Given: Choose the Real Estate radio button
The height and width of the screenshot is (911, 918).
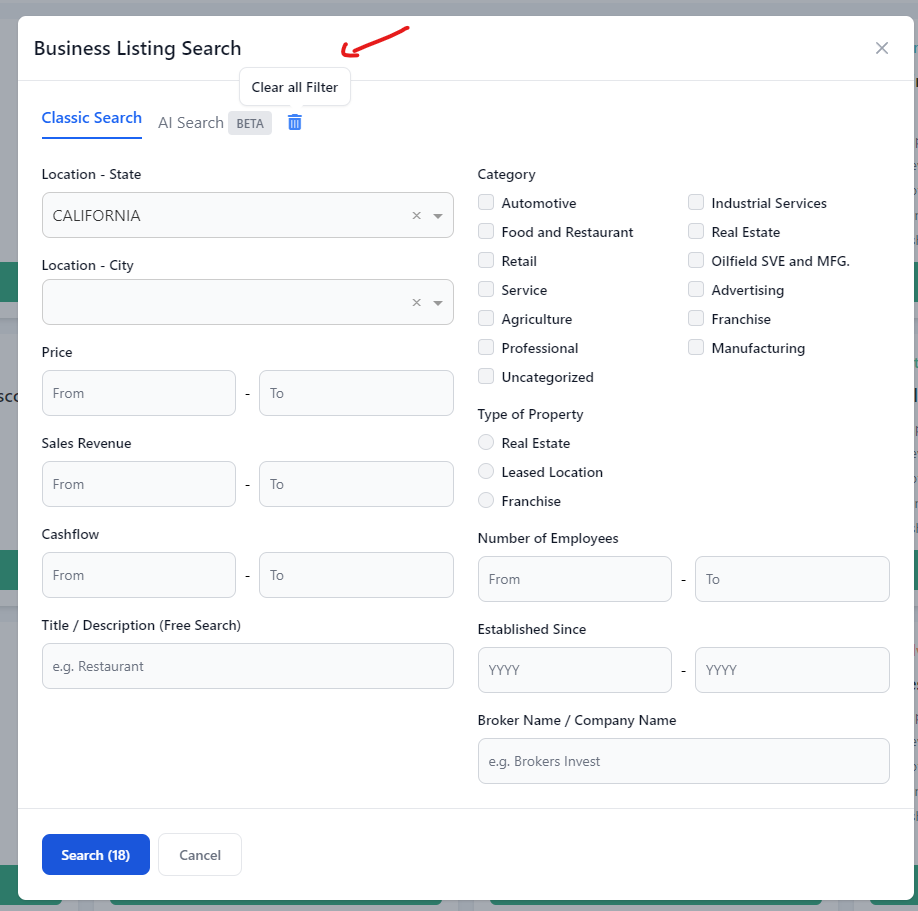Looking at the screenshot, I should 486,443.
